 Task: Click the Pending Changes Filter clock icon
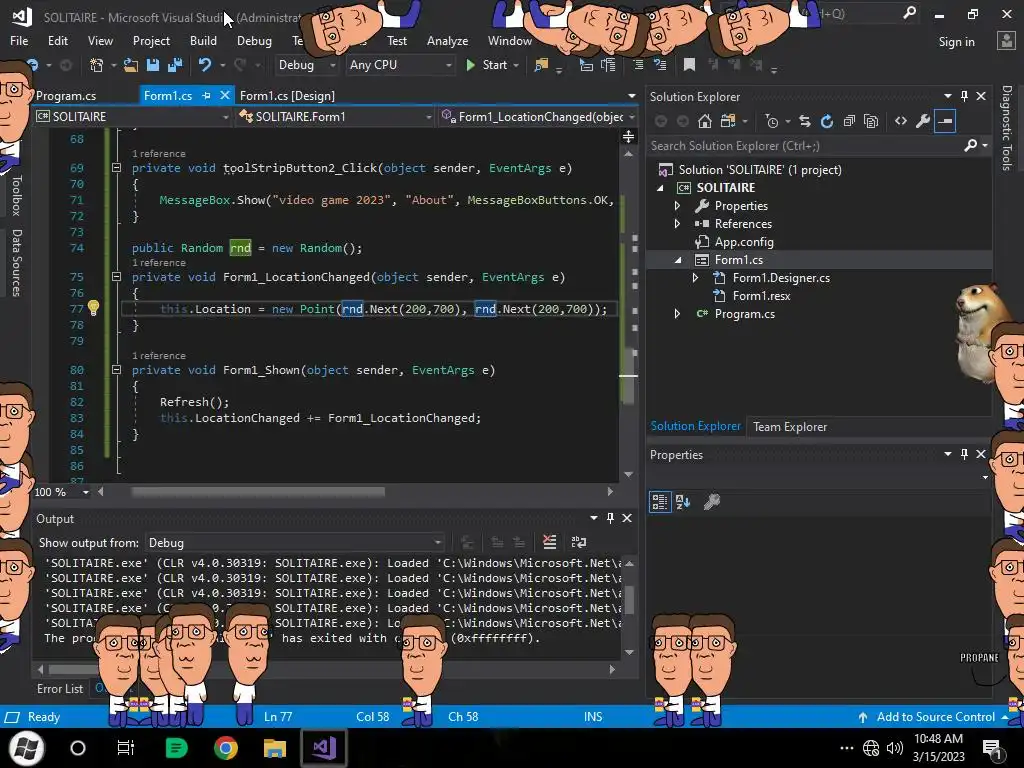point(772,121)
